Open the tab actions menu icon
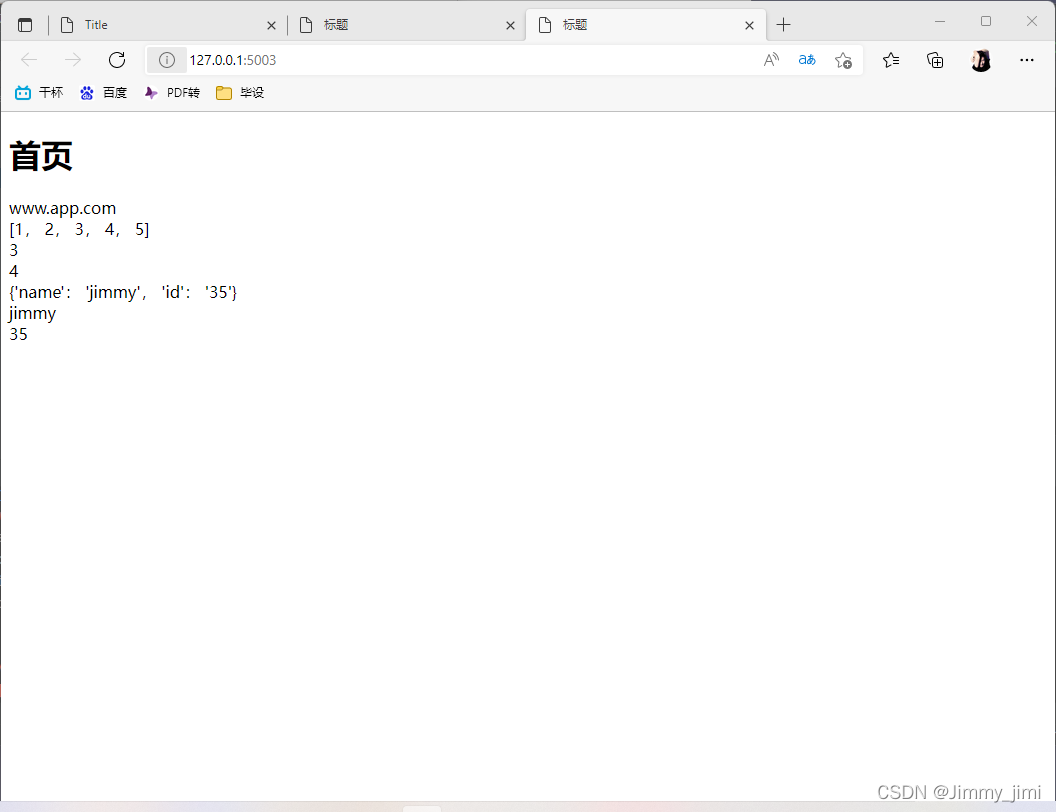This screenshot has height=812, width=1056. click(25, 26)
